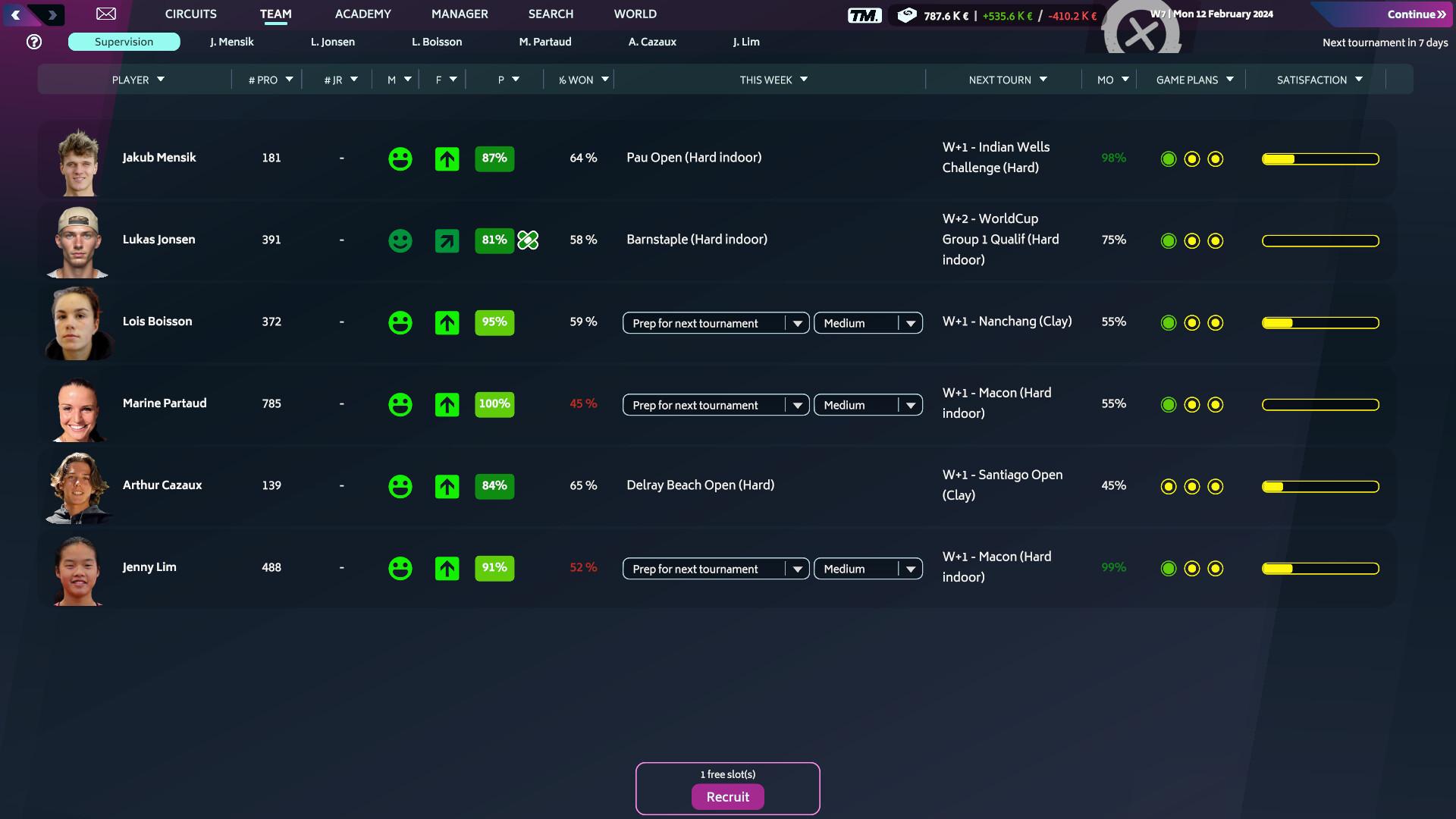Open Jenny Lim's Prep for next tournament dropdown

click(715, 568)
